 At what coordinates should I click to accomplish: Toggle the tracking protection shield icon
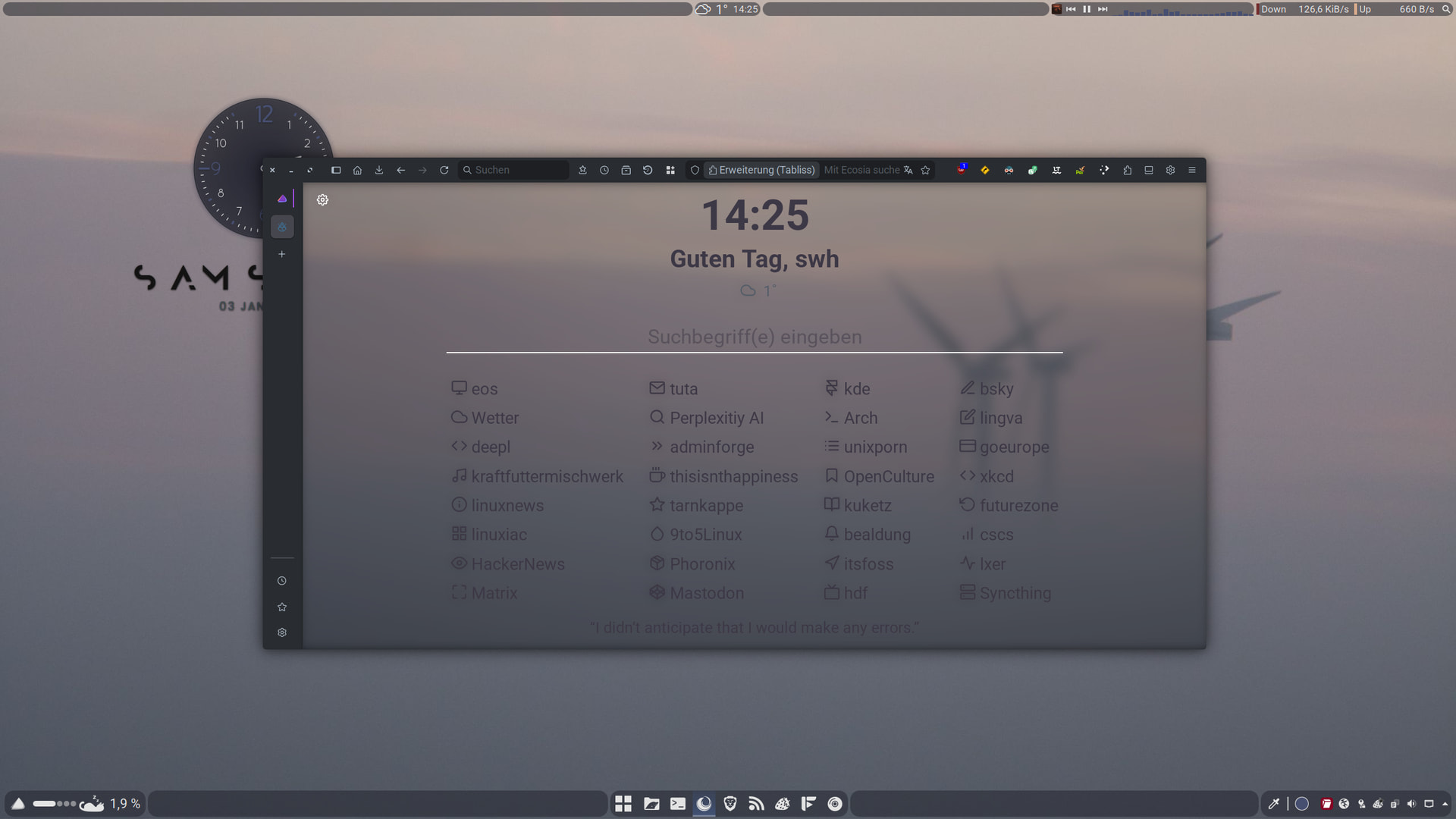pos(695,170)
